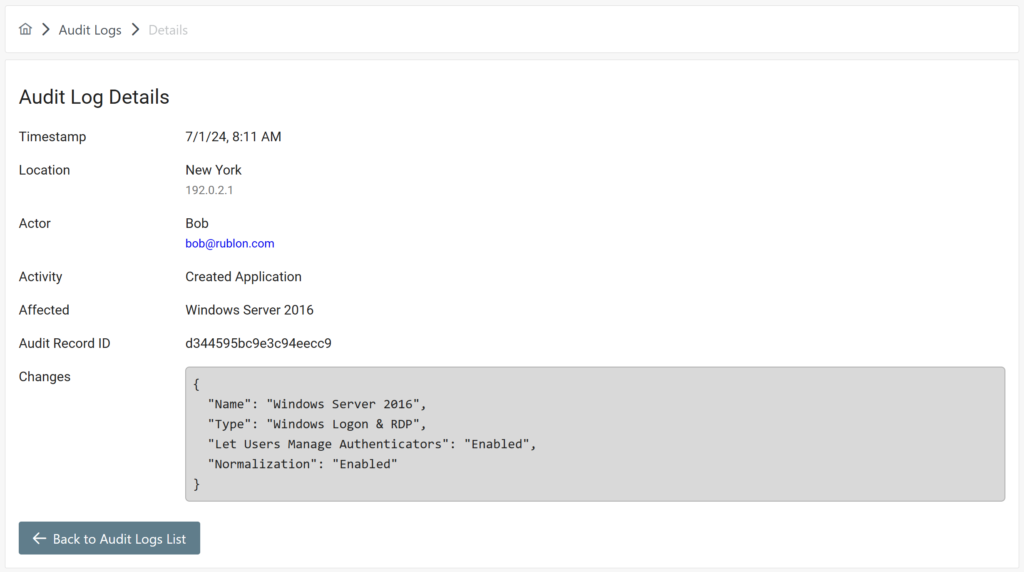Click the Created Application activity value

click(x=243, y=276)
